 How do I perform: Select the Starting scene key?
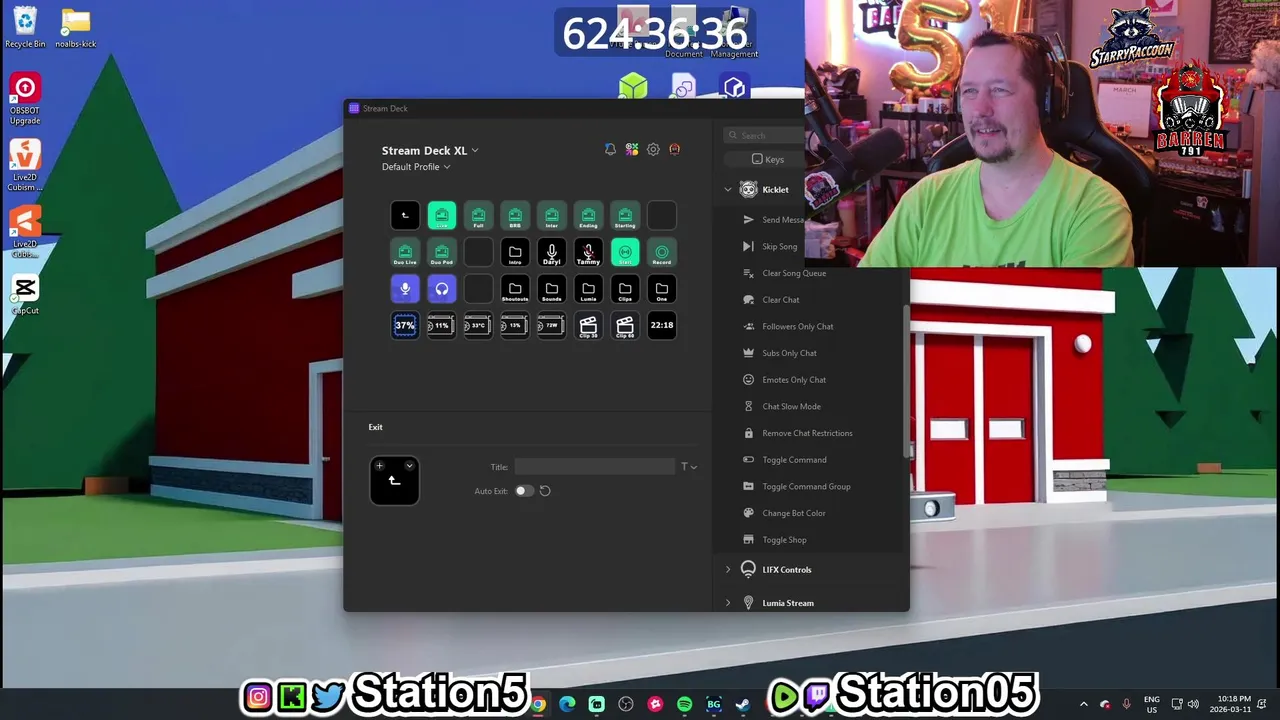tap(625, 215)
